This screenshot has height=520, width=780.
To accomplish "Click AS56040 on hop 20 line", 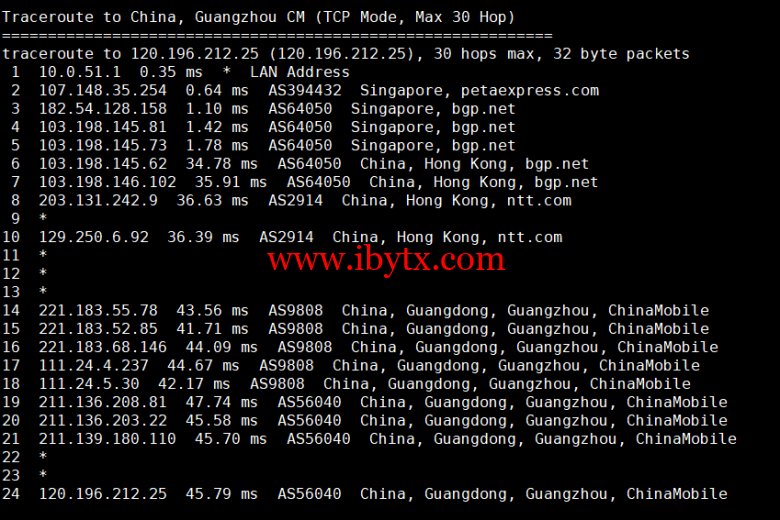I will (309, 420).
